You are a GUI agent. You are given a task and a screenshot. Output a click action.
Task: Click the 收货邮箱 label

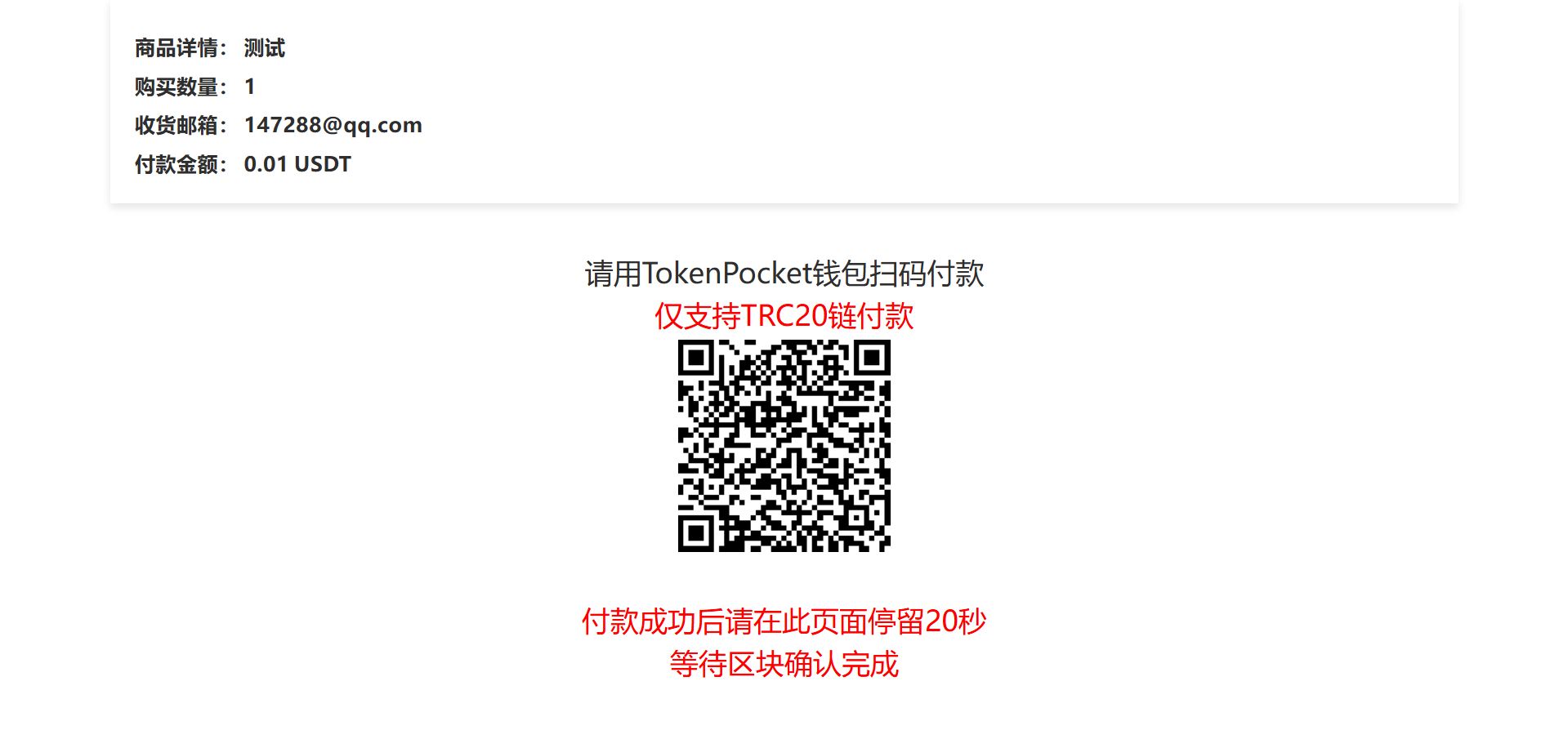point(176,125)
